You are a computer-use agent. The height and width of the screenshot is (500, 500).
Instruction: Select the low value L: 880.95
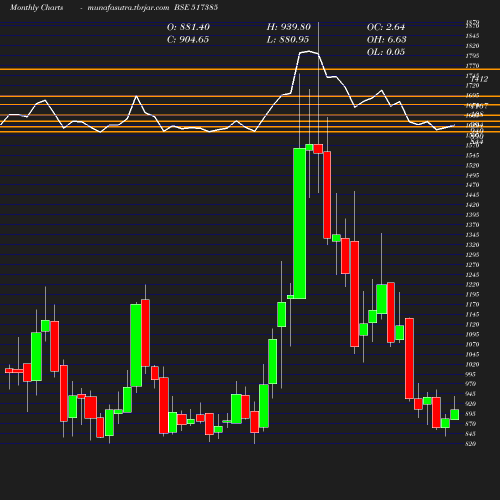click(288, 40)
